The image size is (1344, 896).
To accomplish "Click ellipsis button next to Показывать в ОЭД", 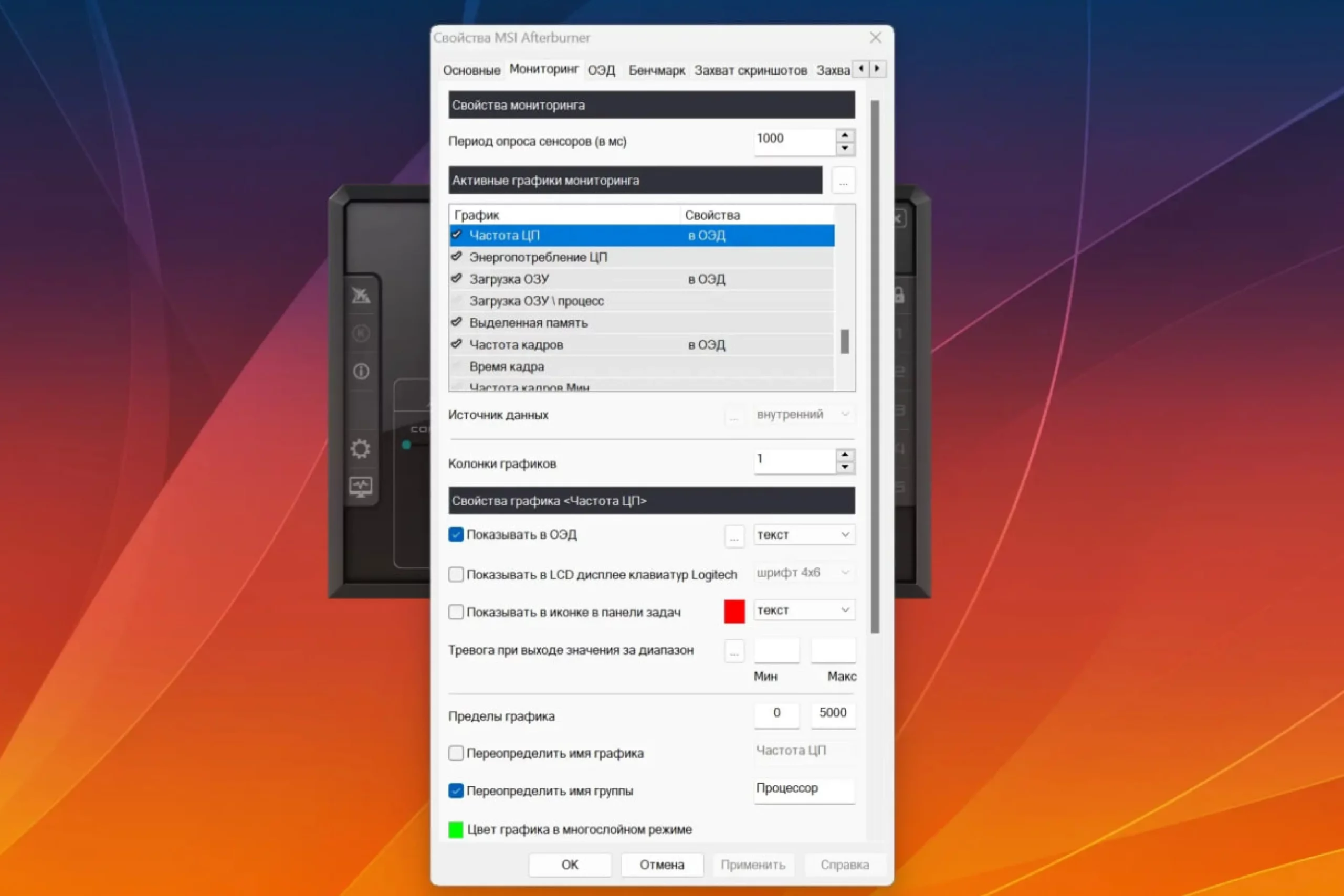I will tap(734, 535).
